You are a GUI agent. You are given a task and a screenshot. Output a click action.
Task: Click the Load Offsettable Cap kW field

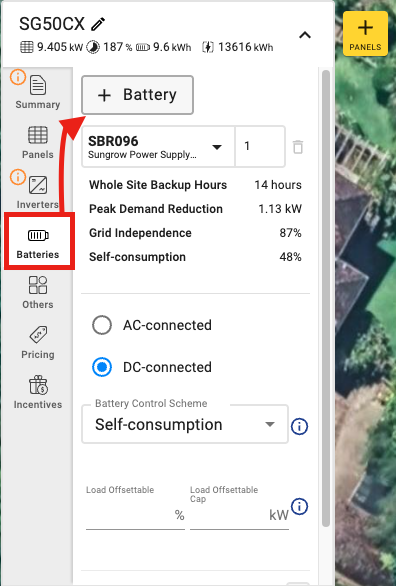click(239, 515)
